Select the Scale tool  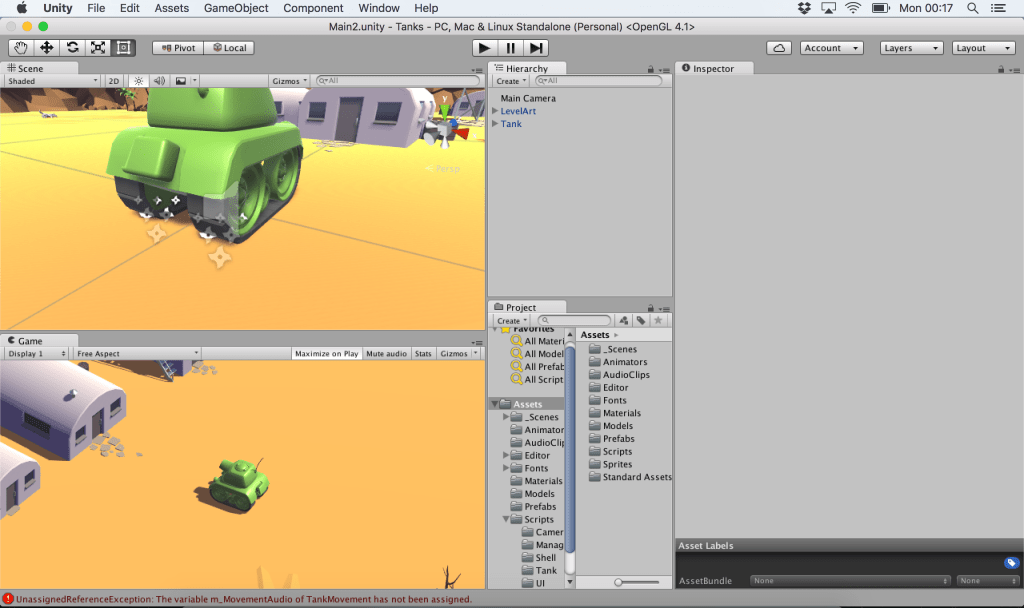[x=97, y=47]
